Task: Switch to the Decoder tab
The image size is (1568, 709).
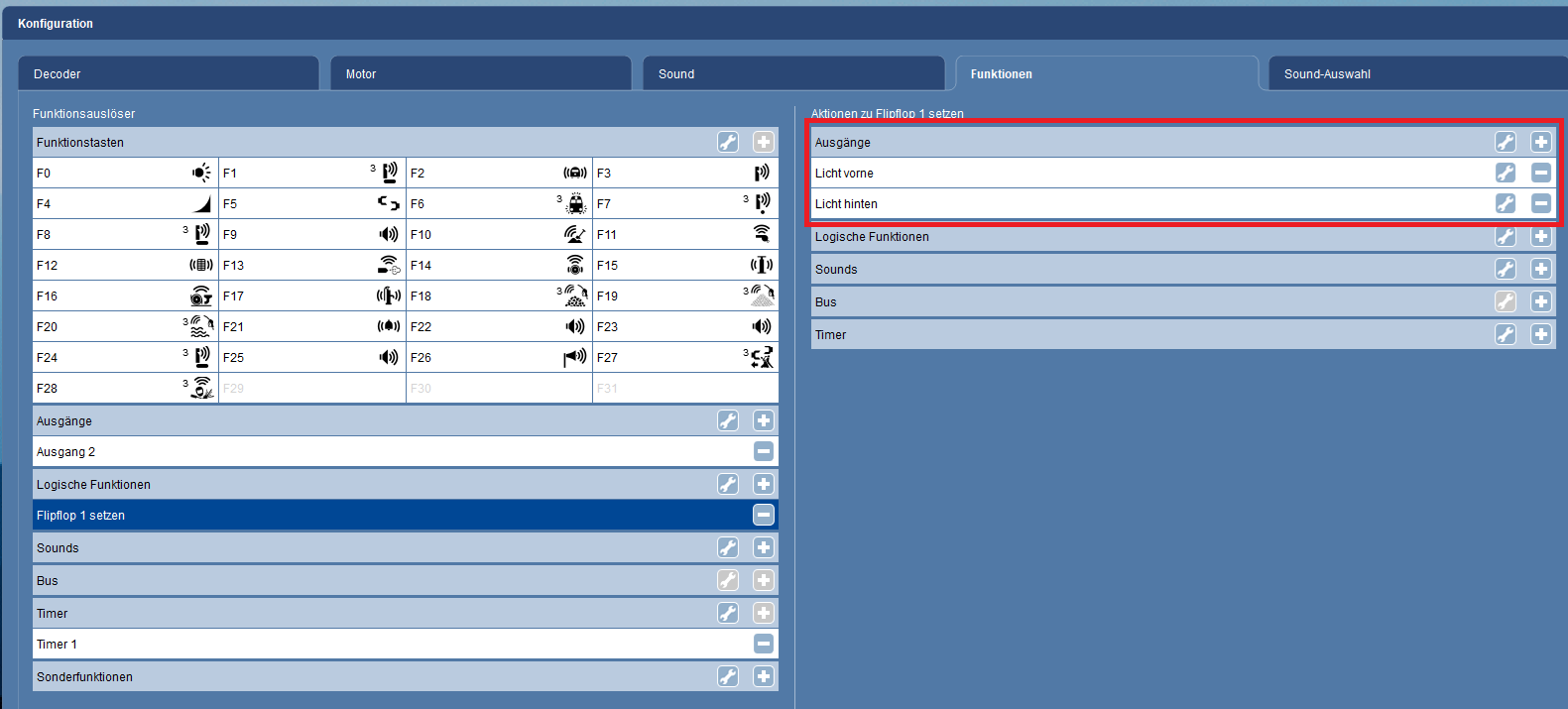Action: point(168,73)
